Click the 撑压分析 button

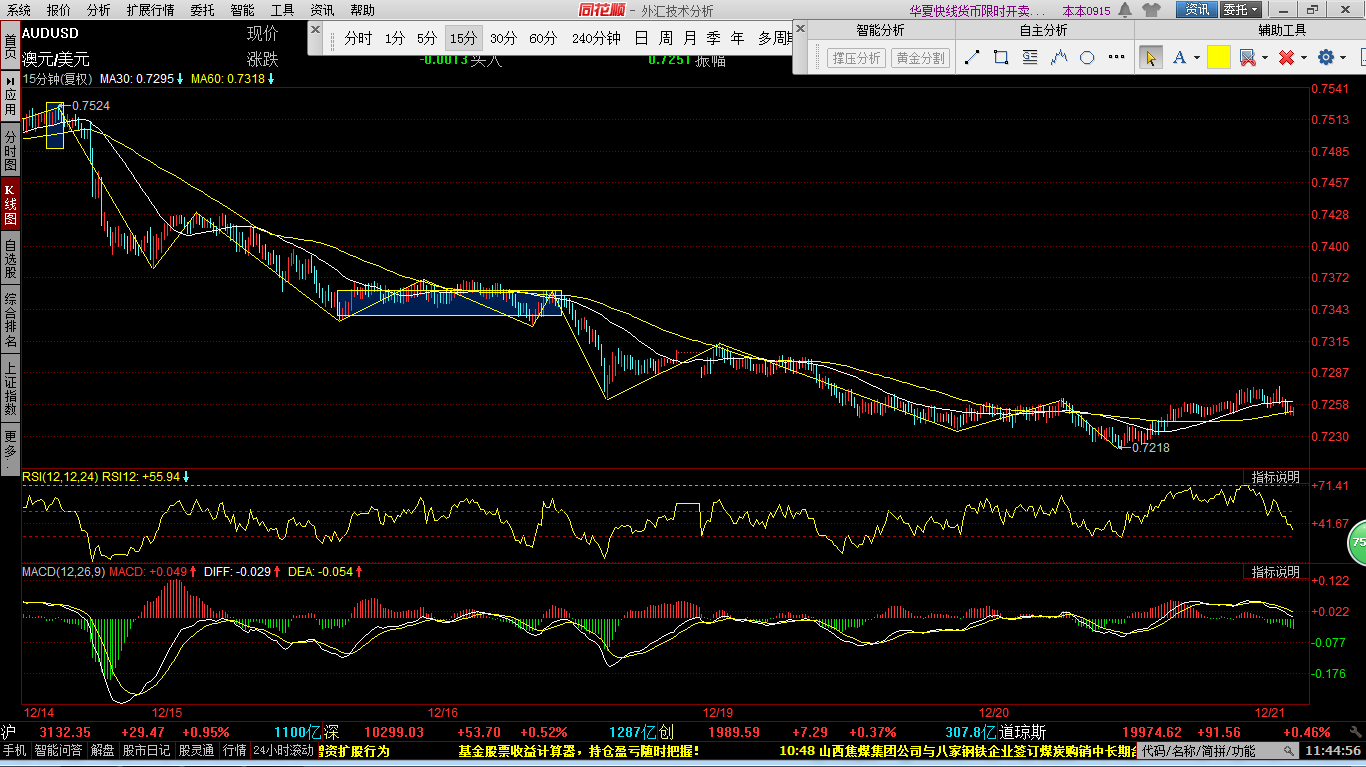point(857,58)
